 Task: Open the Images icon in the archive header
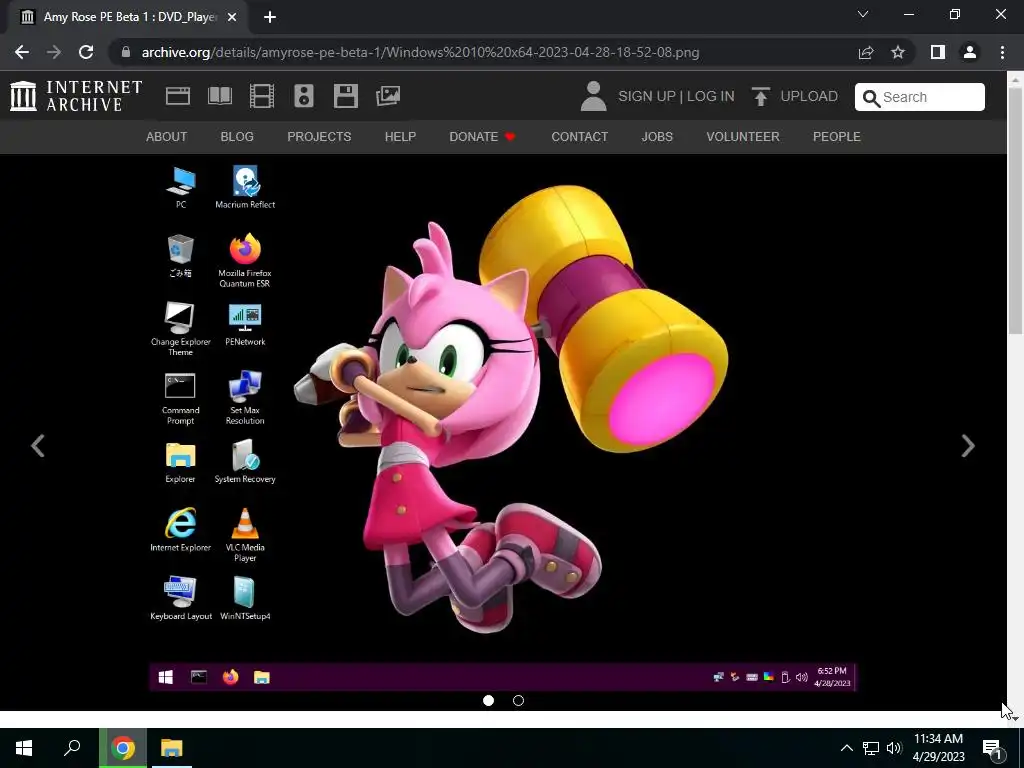388,96
